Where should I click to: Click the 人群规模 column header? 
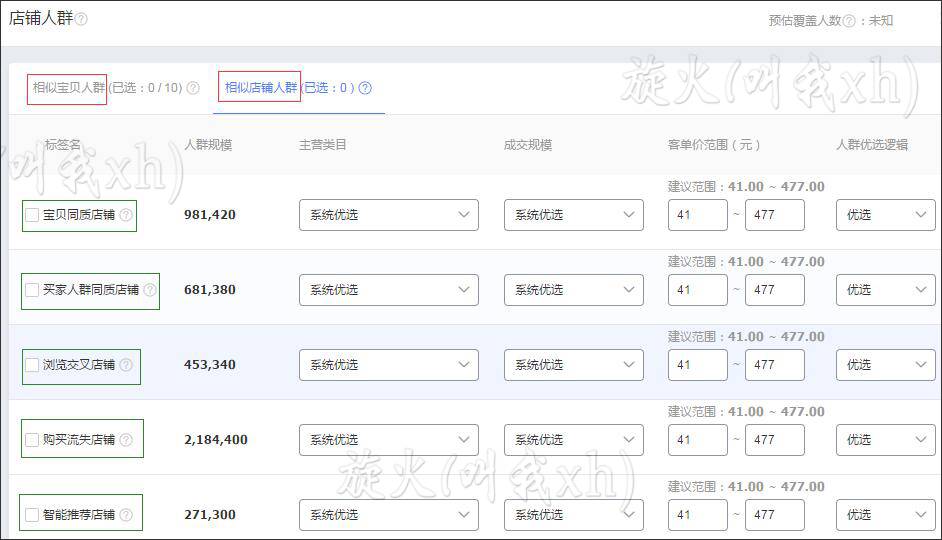click(x=208, y=145)
